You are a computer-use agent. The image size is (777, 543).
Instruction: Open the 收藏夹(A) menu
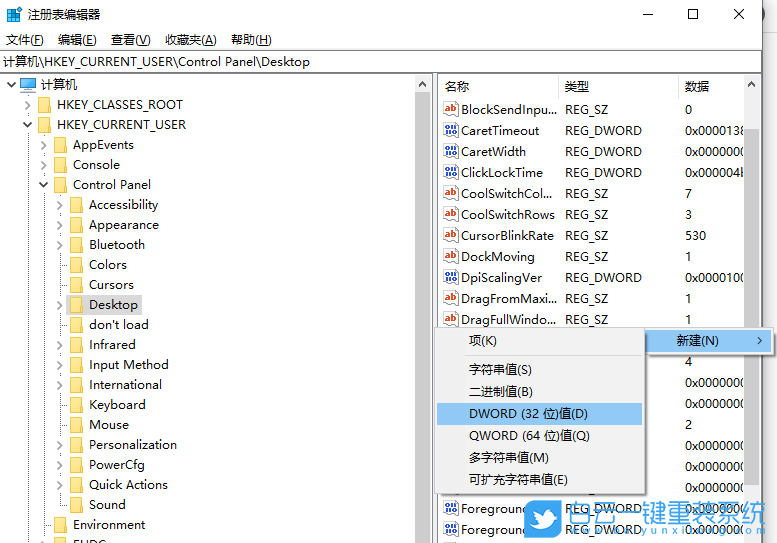point(191,40)
